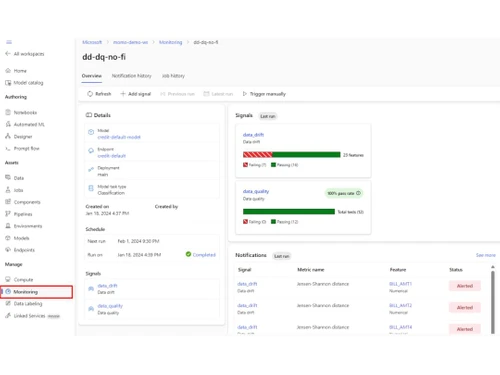Click the data drift failing/passing bar

click(x=292, y=155)
